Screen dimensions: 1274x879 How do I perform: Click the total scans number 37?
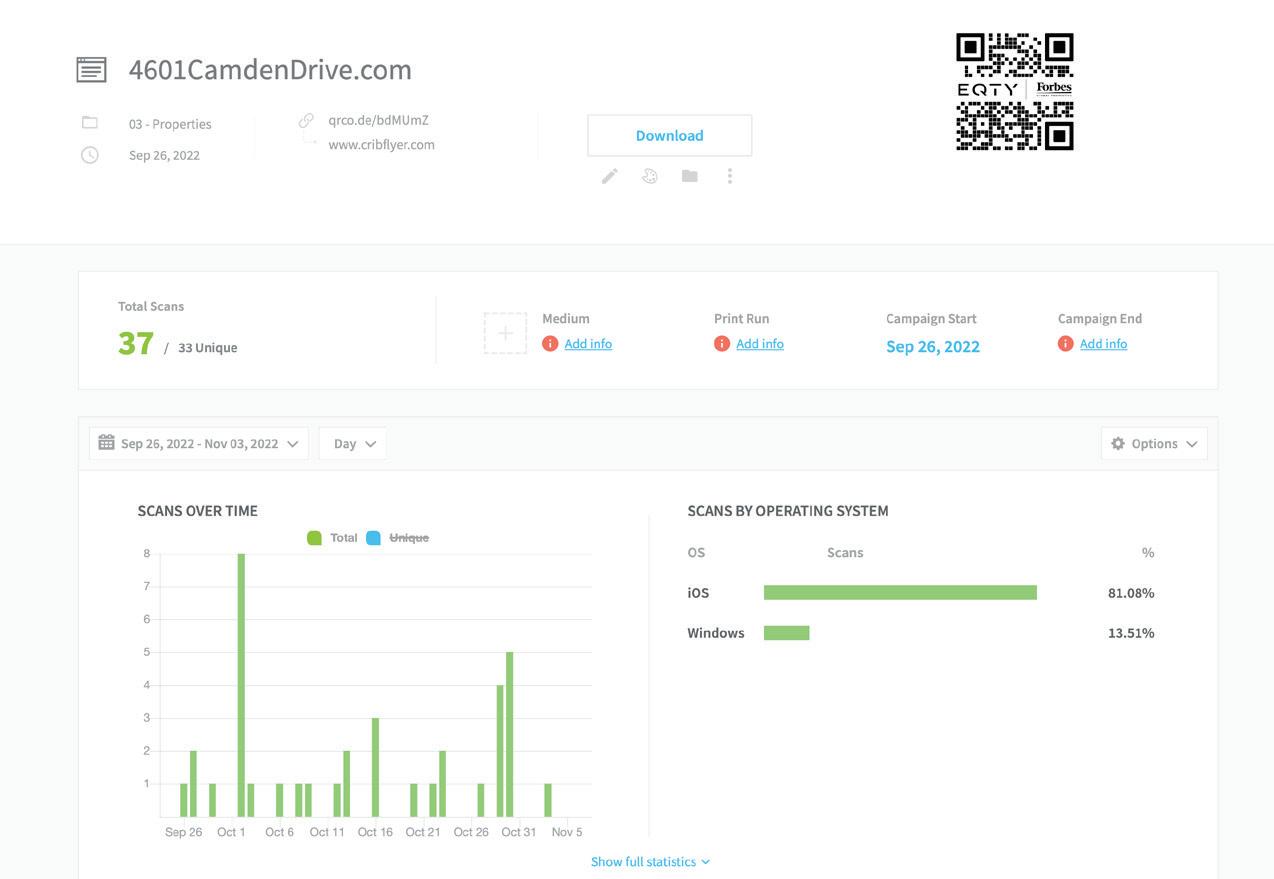tap(136, 343)
